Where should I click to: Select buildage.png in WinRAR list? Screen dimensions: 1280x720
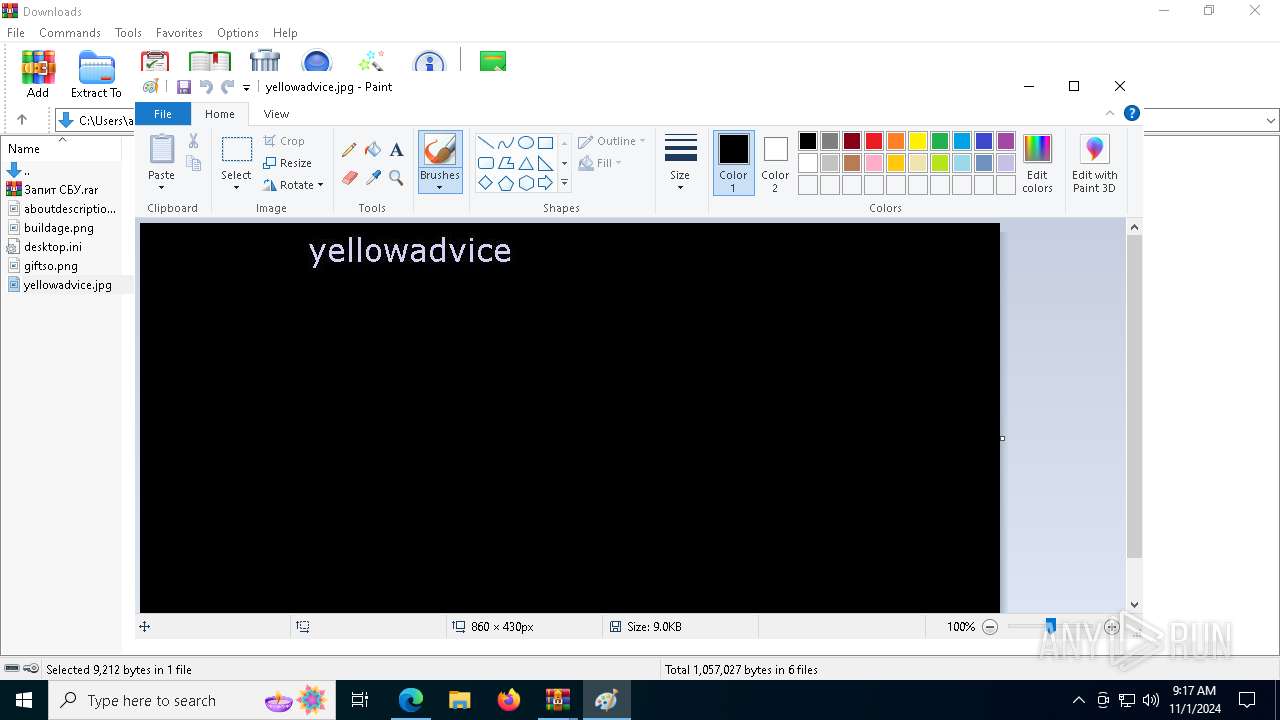click(x=59, y=228)
